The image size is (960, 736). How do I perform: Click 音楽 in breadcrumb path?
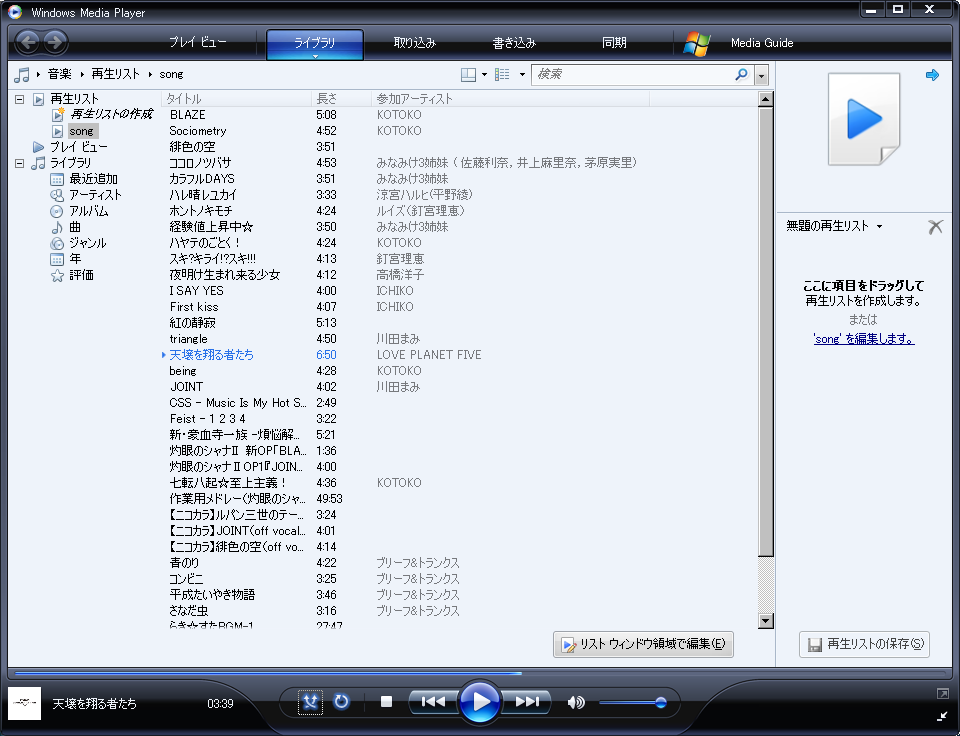[59, 75]
